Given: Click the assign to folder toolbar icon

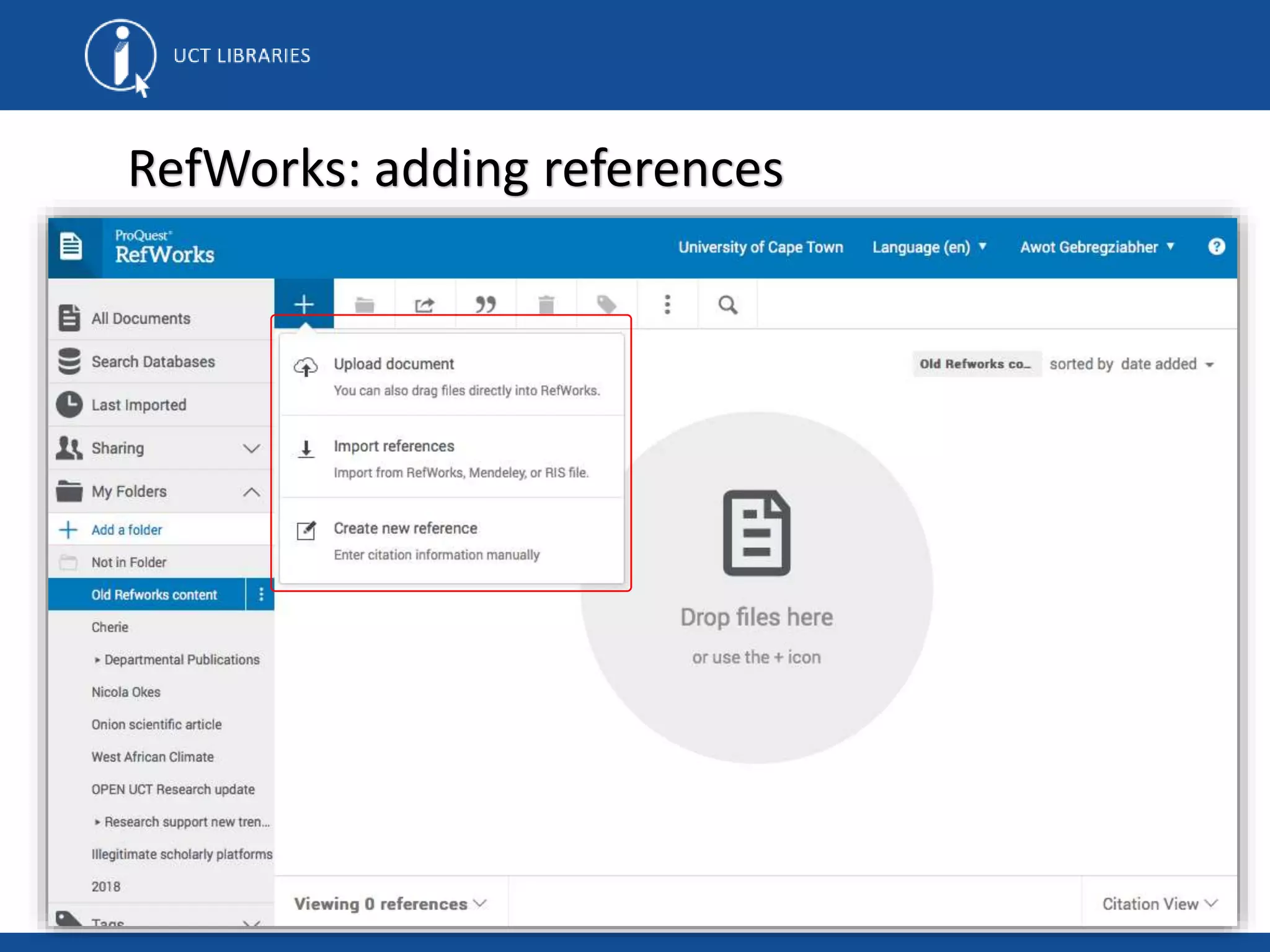Looking at the screenshot, I should (x=365, y=304).
